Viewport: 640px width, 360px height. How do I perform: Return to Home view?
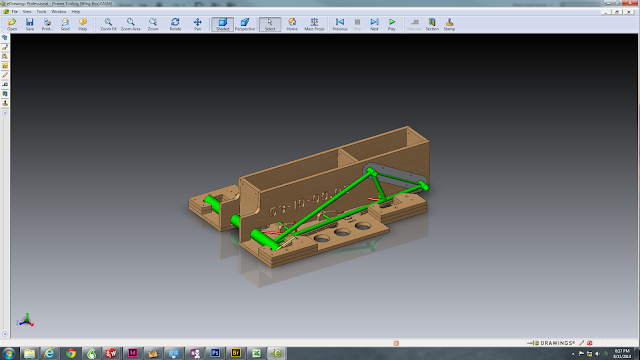click(292, 24)
